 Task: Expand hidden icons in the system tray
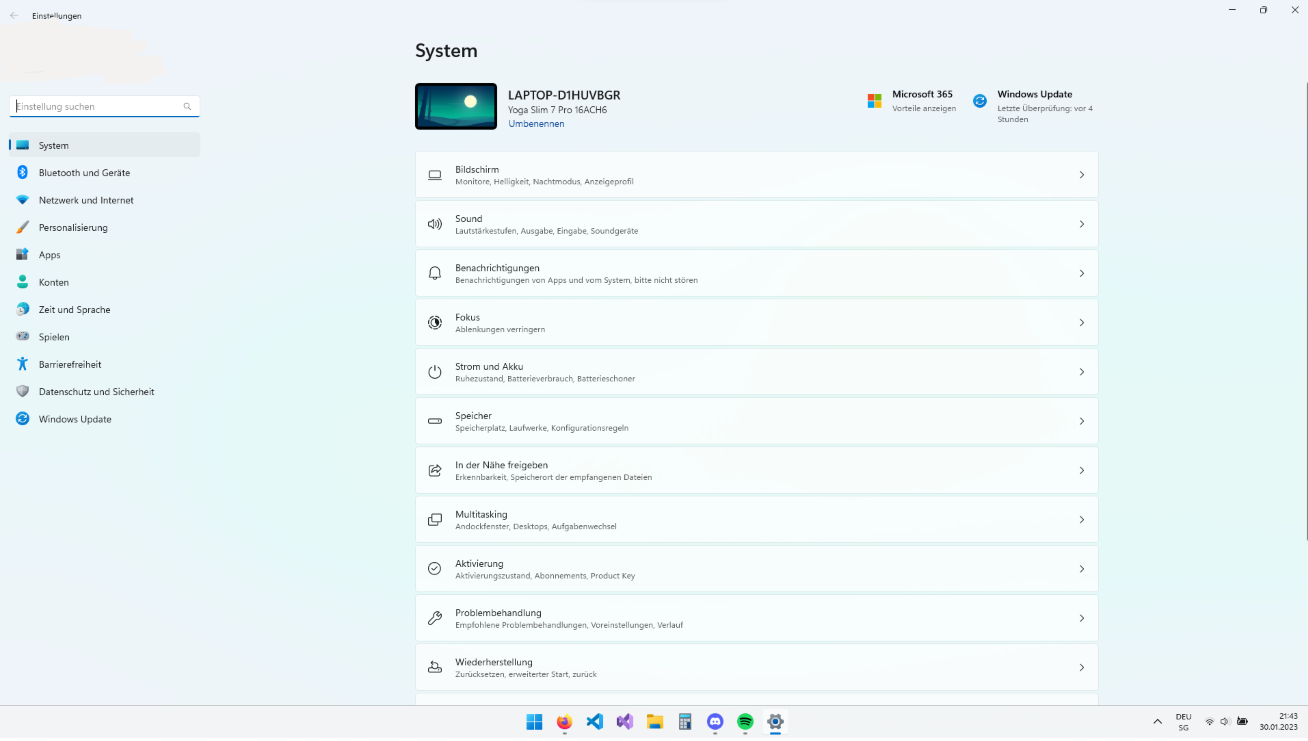[1157, 720]
